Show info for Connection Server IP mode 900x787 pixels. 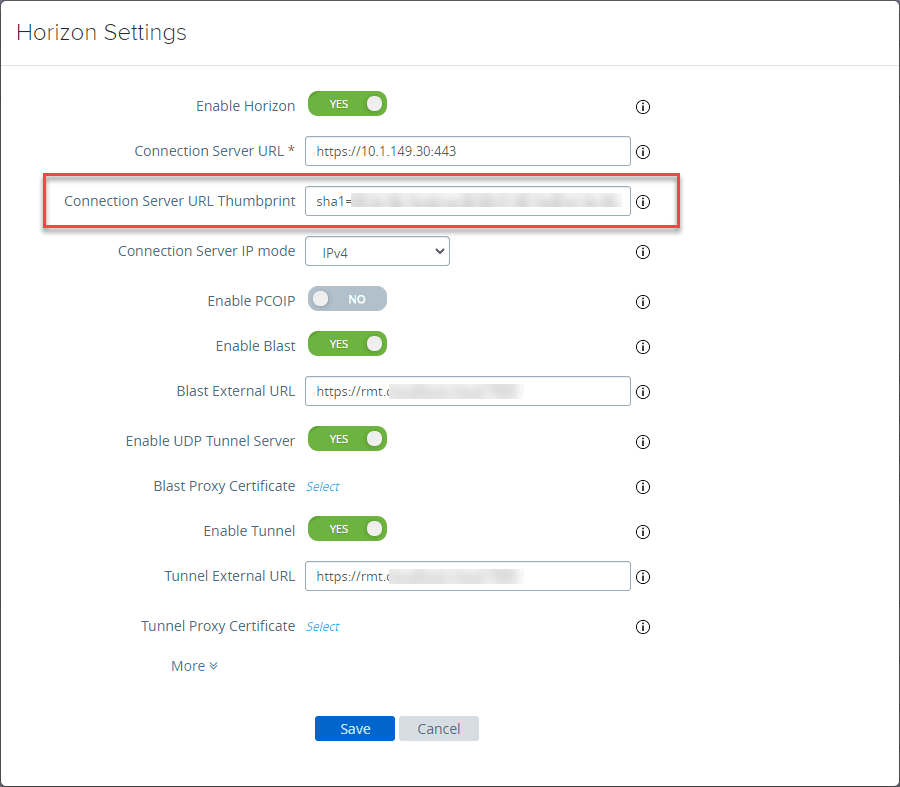(x=643, y=252)
